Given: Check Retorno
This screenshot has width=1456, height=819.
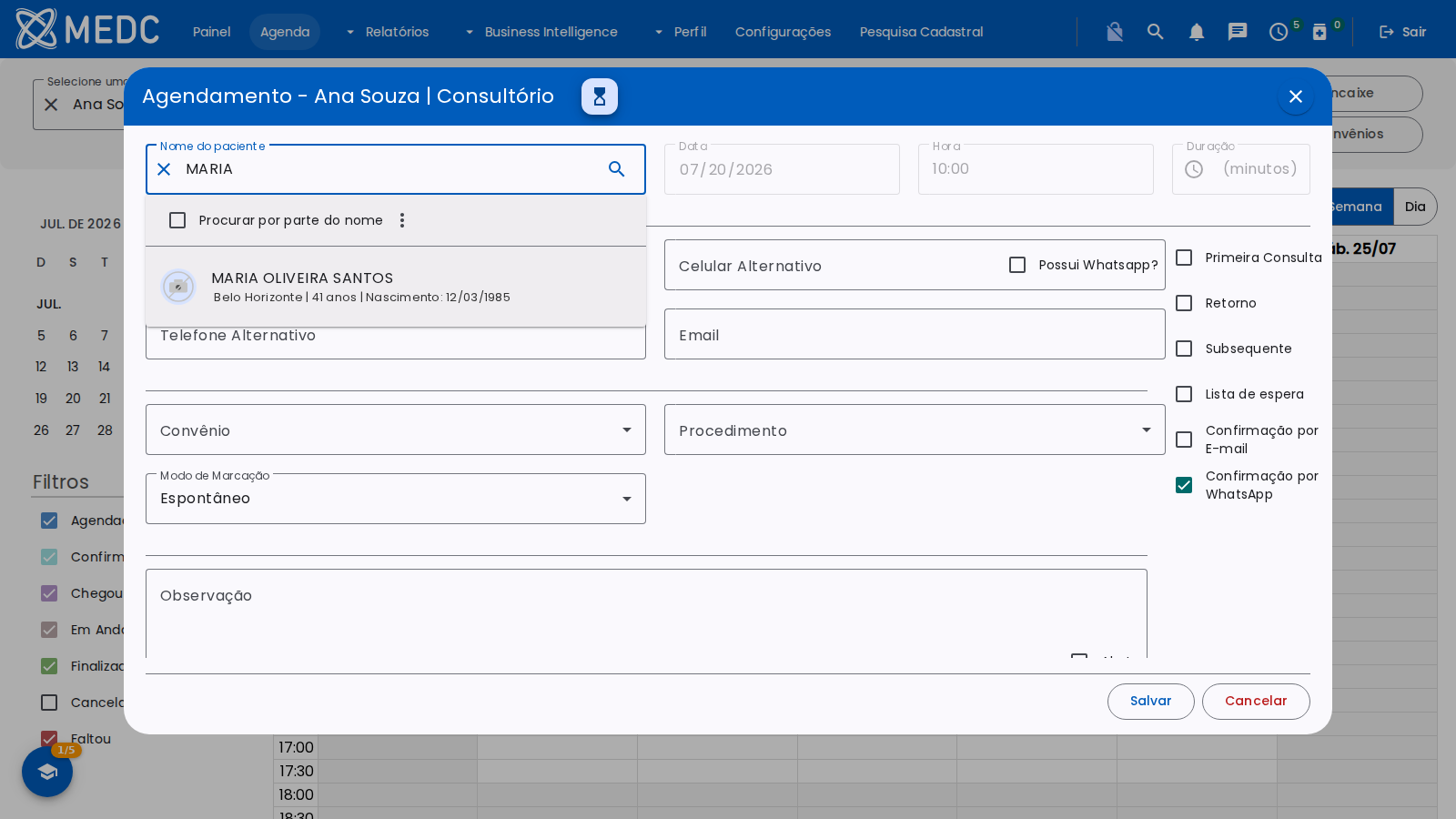Looking at the screenshot, I should [x=1184, y=303].
